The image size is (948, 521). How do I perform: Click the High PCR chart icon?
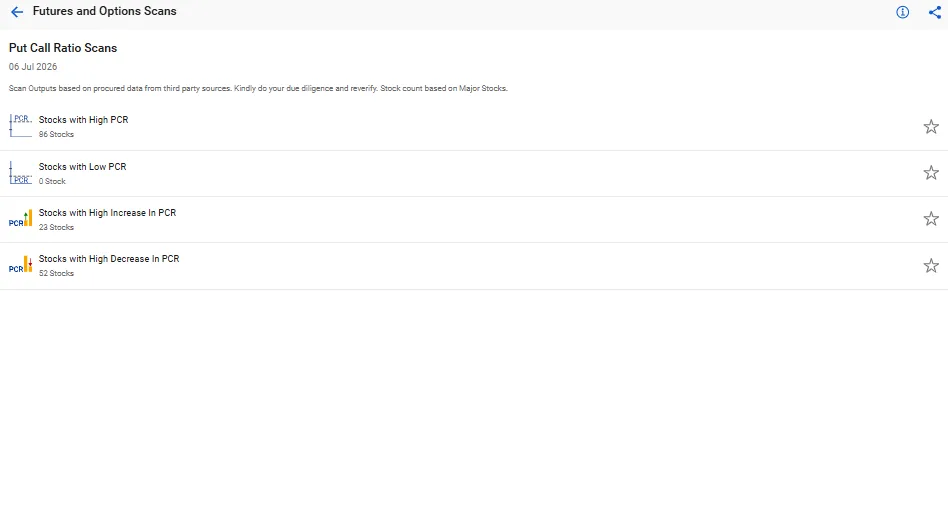[21, 126]
